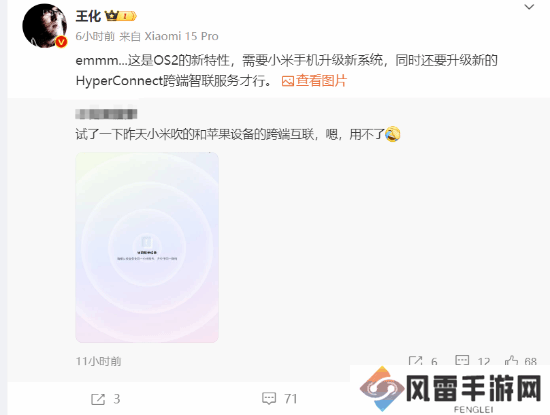The image size is (550, 415).
Task: Open the 查看图片 image link
Action: pos(321,81)
